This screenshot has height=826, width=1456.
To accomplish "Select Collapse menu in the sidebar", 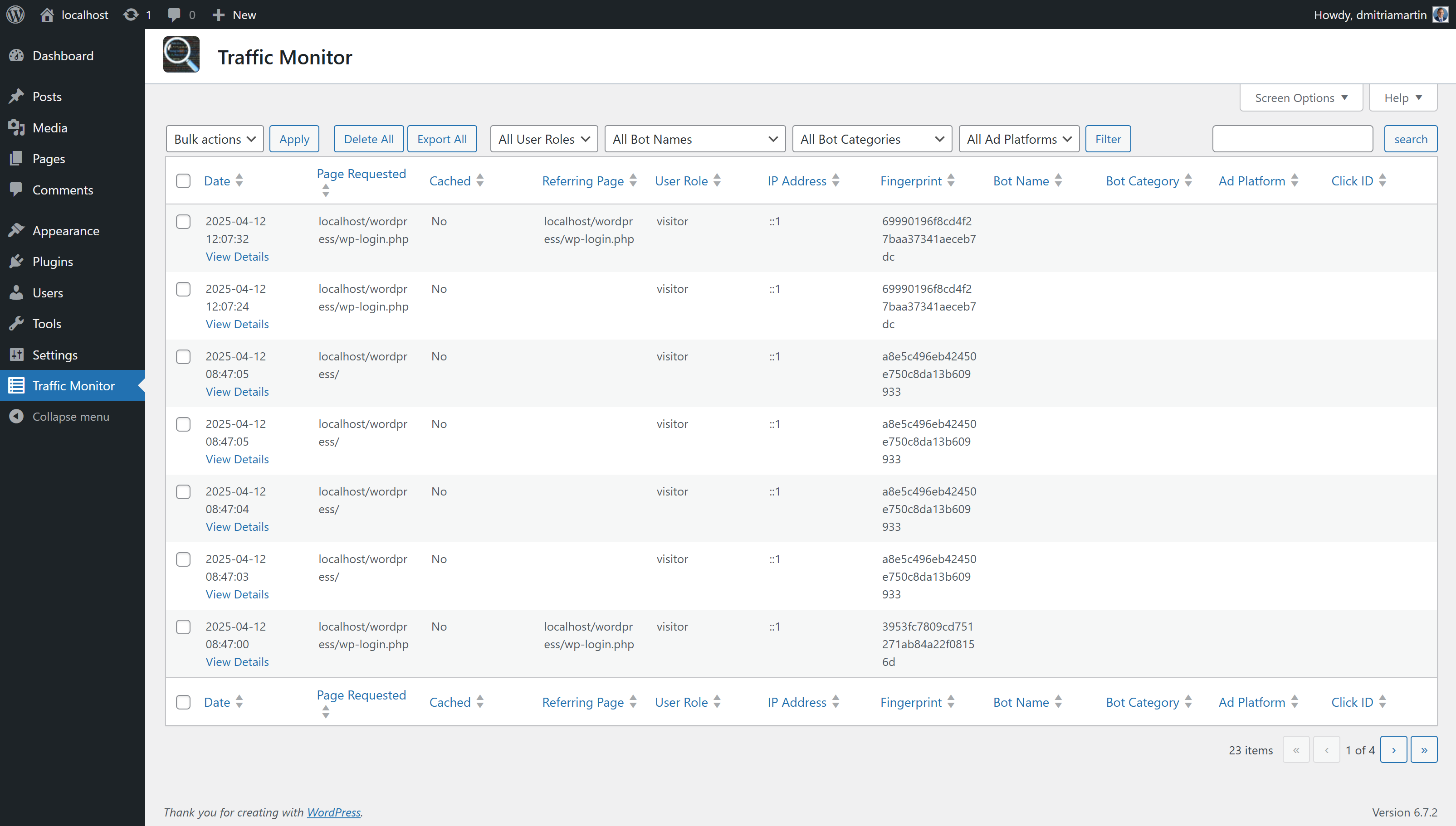I will [x=73, y=417].
